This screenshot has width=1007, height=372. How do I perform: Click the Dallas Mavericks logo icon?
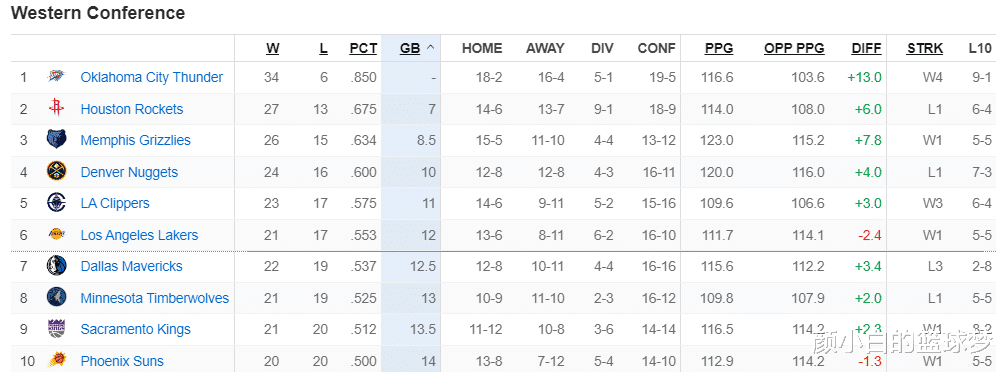57,265
